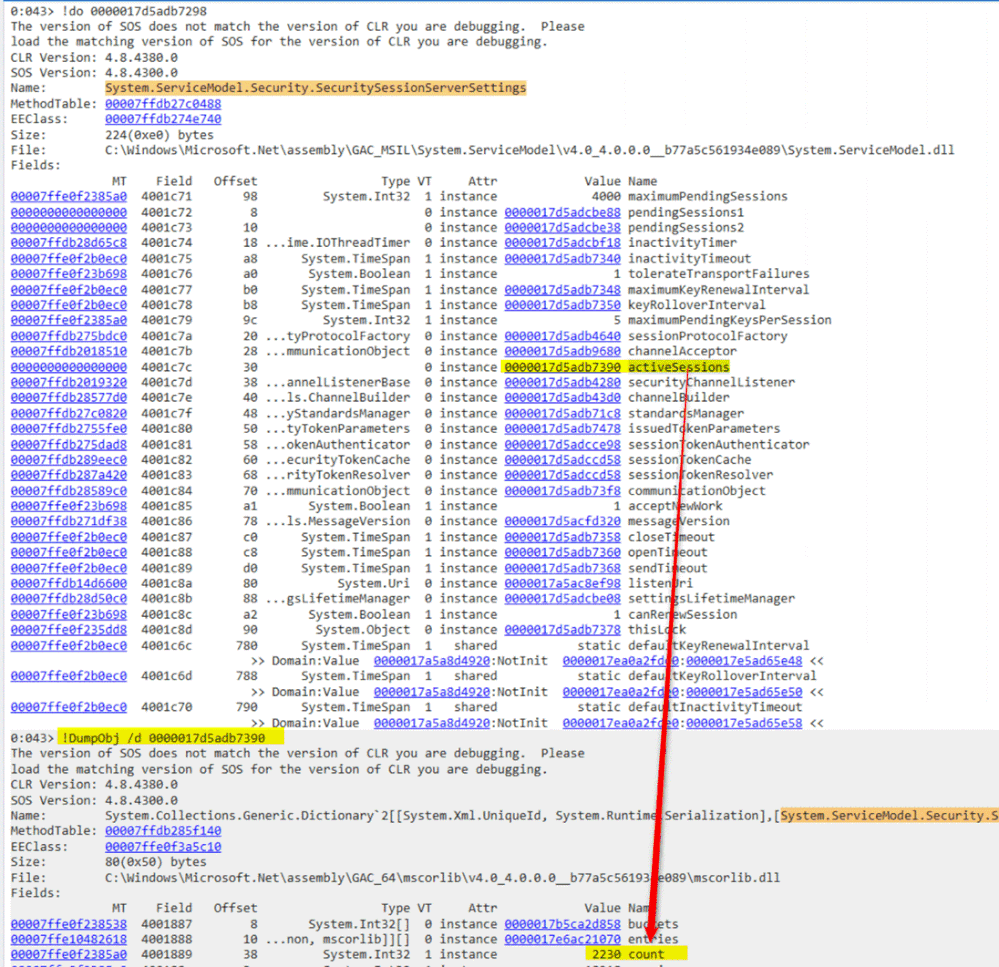Open MethodTable link 00007ffdb27c0488
This screenshot has width=999, height=967.
pos(163,104)
